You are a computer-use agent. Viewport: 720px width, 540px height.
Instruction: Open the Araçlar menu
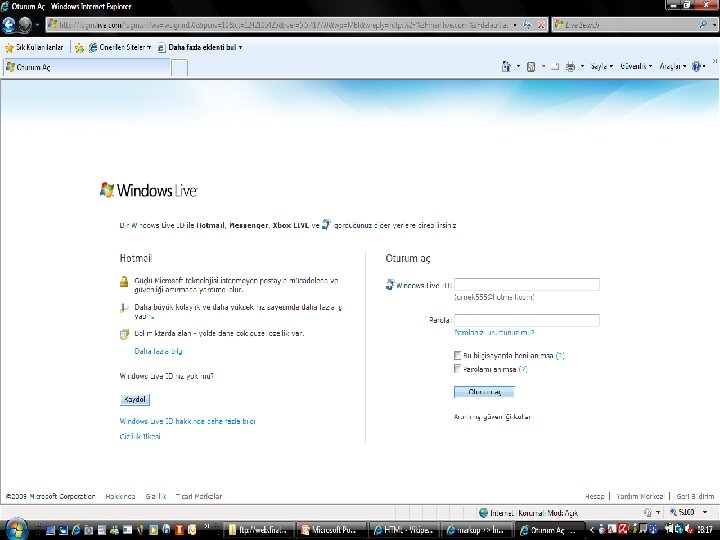tap(673, 67)
